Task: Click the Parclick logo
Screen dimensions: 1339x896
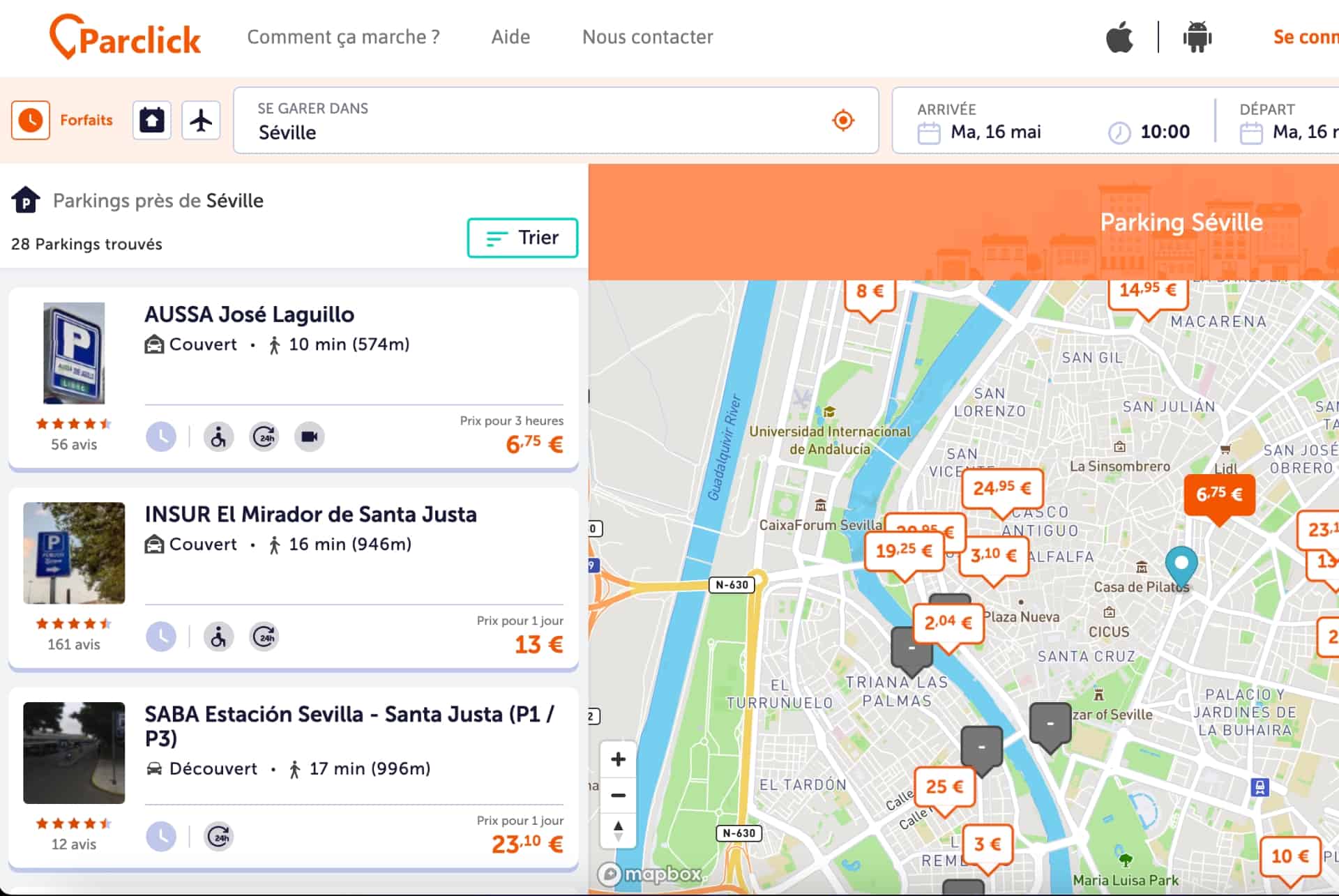Action: tap(126, 37)
